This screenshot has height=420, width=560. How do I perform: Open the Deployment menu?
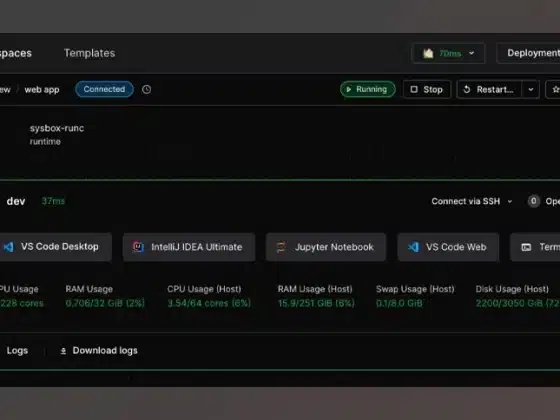point(529,53)
